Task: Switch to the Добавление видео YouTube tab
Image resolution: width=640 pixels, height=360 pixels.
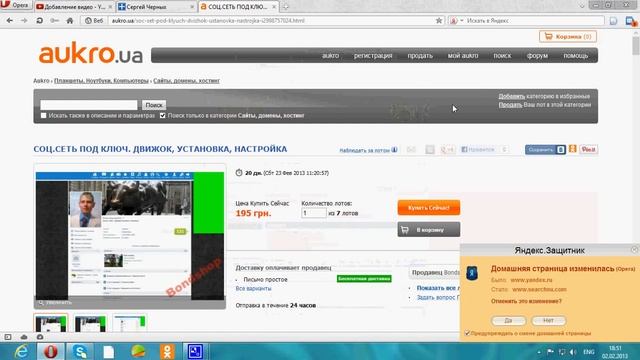Action: coord(73,7)
